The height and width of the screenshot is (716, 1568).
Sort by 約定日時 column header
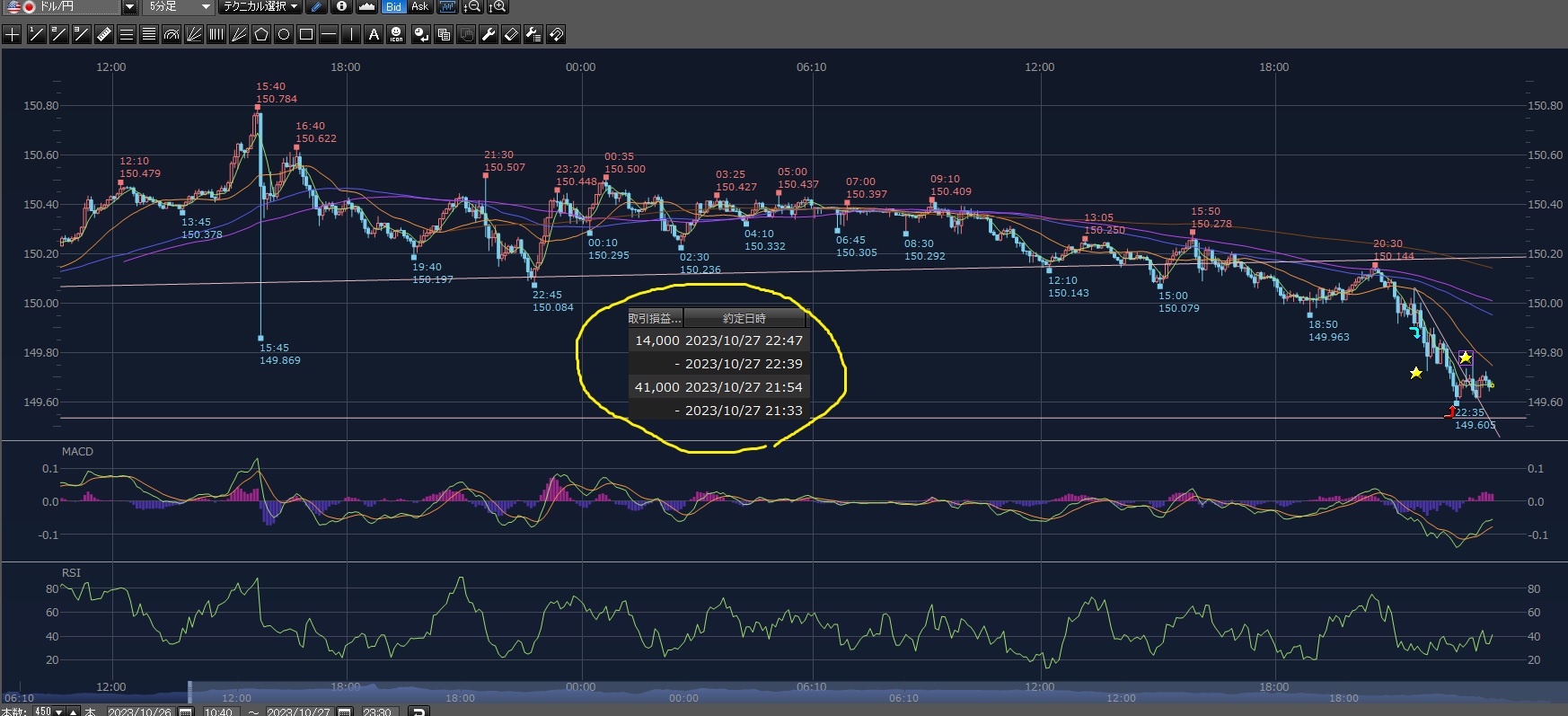click(x=744, y=318)
